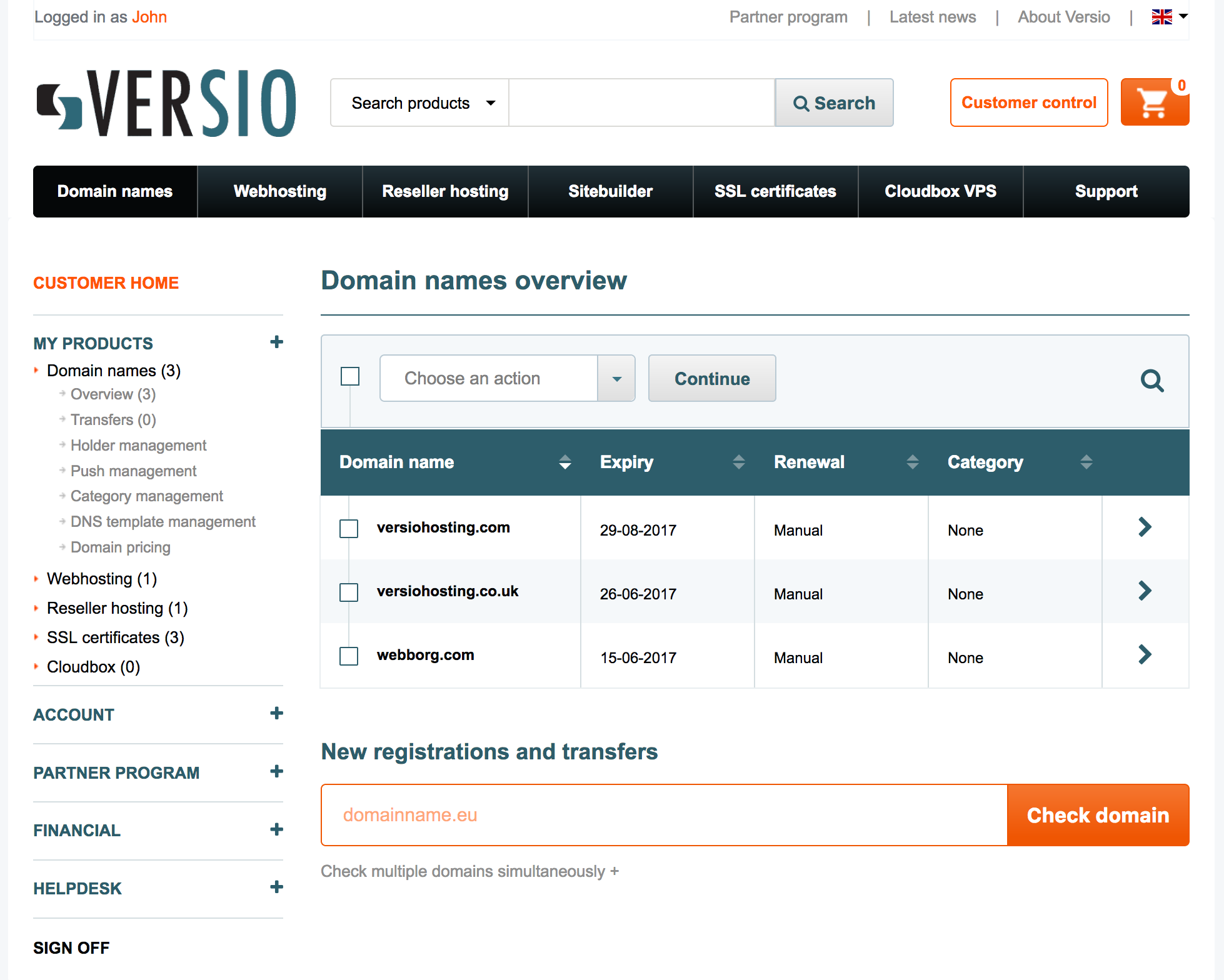Open DNS template management
The height and width of the screenshot is (980, 1224).
click(x=163, y=522)
